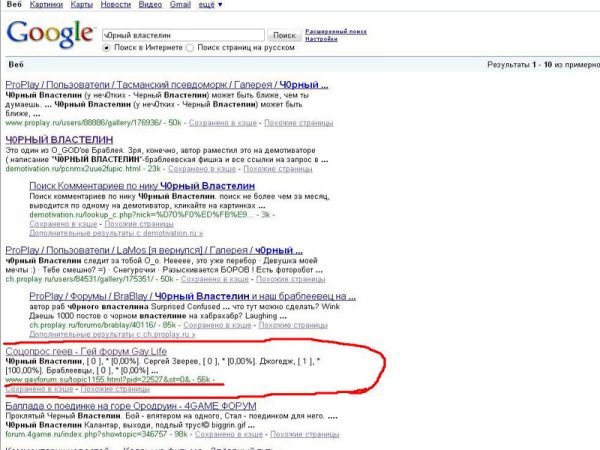Click the Результаты 1 - 10 count text
This screenshot has height=450, width=600.
(543, 65)
